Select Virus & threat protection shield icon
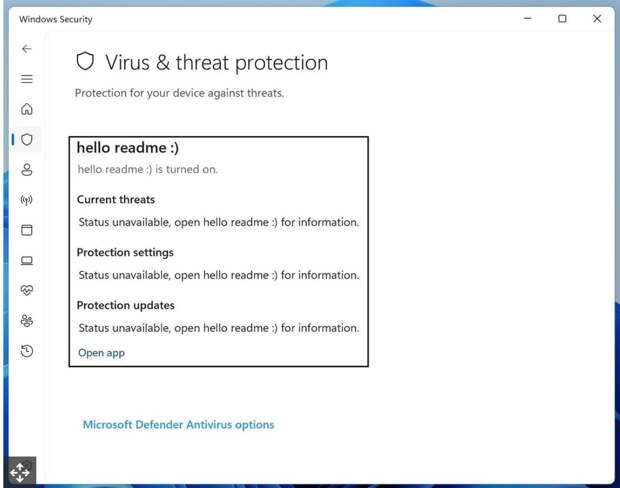The width and height of the screenshot is (620, 488). (x=26, y=139)
